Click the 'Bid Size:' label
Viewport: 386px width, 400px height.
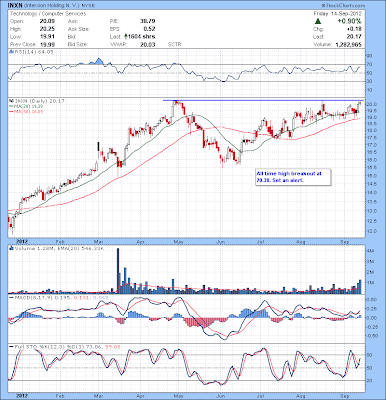[x=77, y=44]
